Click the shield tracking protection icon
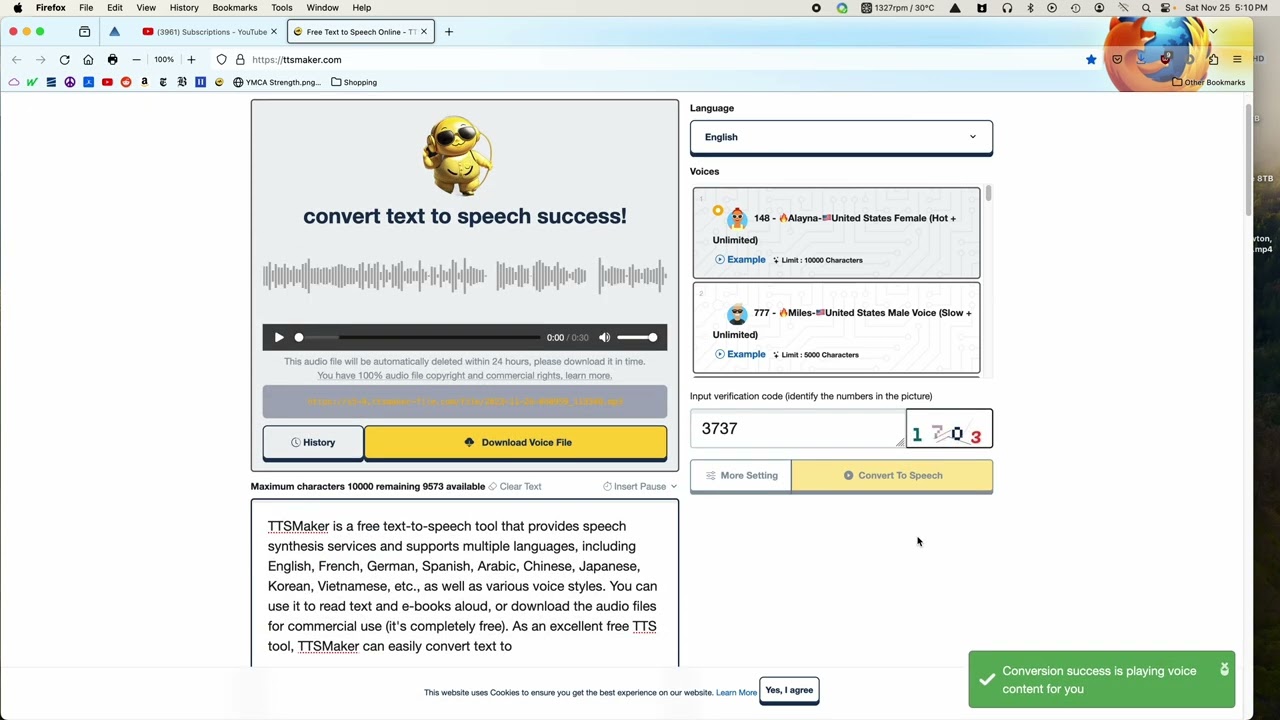1280x720 pixels. (x=221, y=59)
